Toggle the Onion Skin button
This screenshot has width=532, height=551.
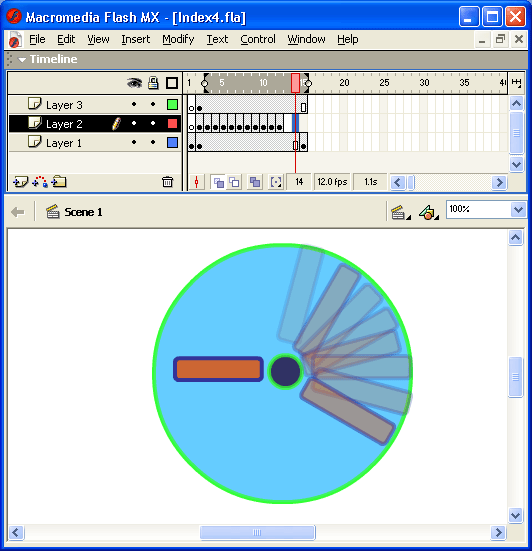(x=219, y=182)
